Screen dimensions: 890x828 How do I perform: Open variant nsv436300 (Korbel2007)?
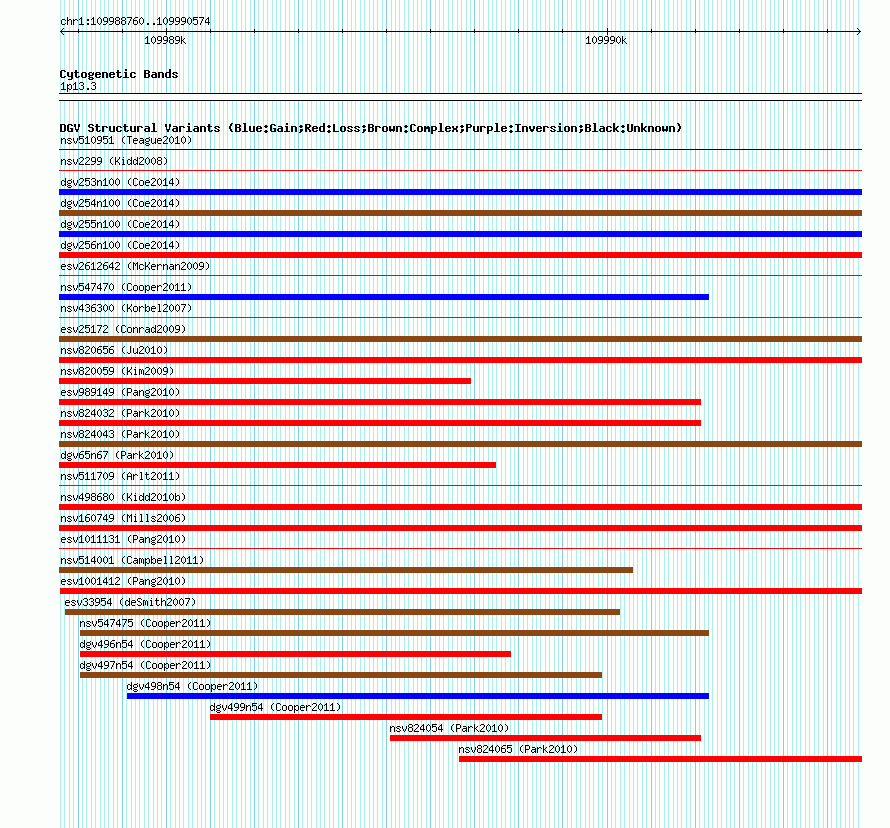[126, 308]
